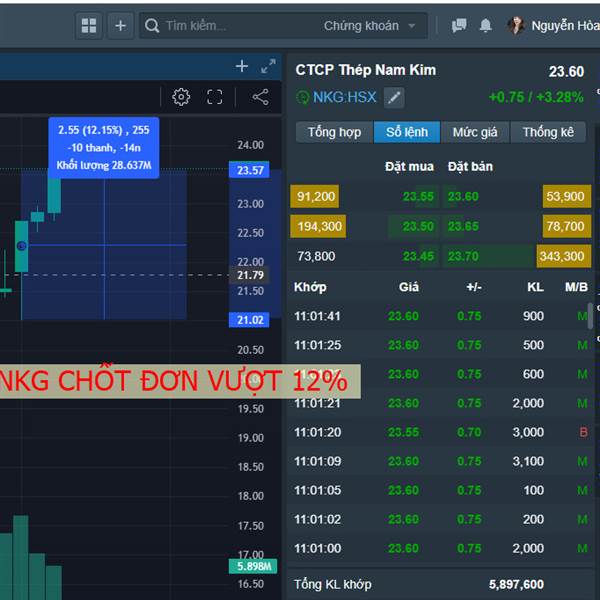Screen dimensions: 600x600
Task: Open the Chứng khoán dropdown
Action: (x=369, y=26)
